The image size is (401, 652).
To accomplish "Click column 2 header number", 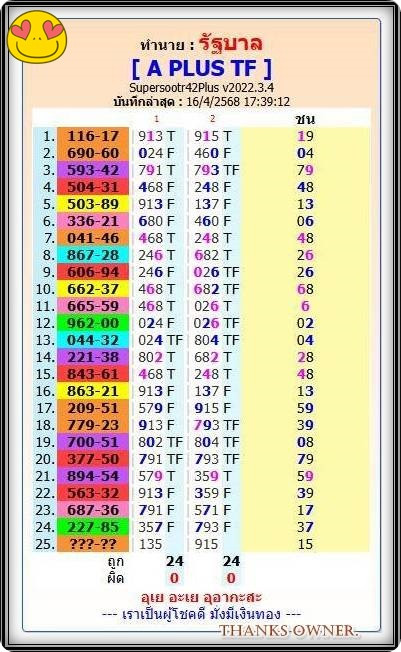I will [212, 119].
